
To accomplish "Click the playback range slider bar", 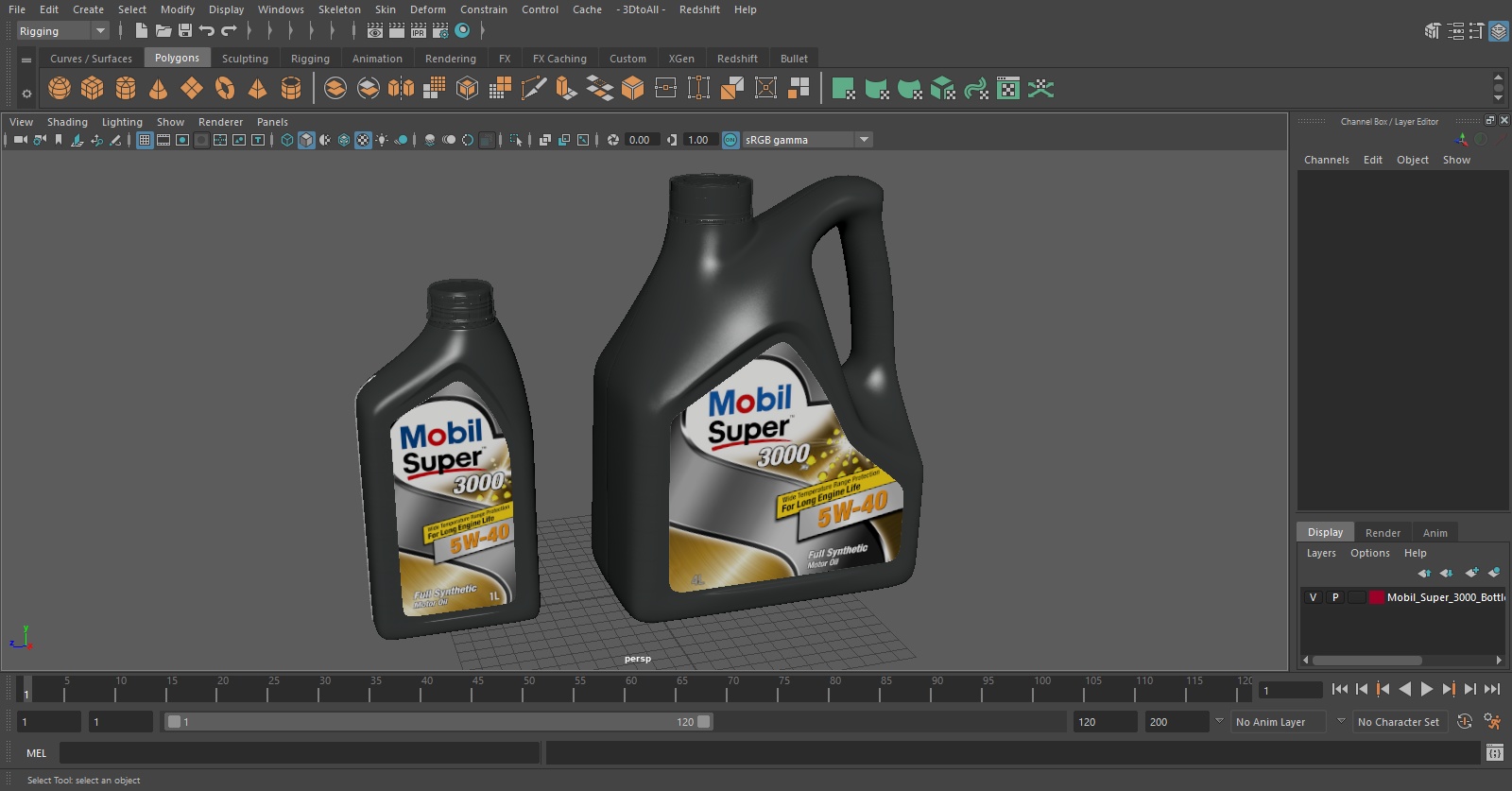I will pyautogui.click(x=438, y=722).
